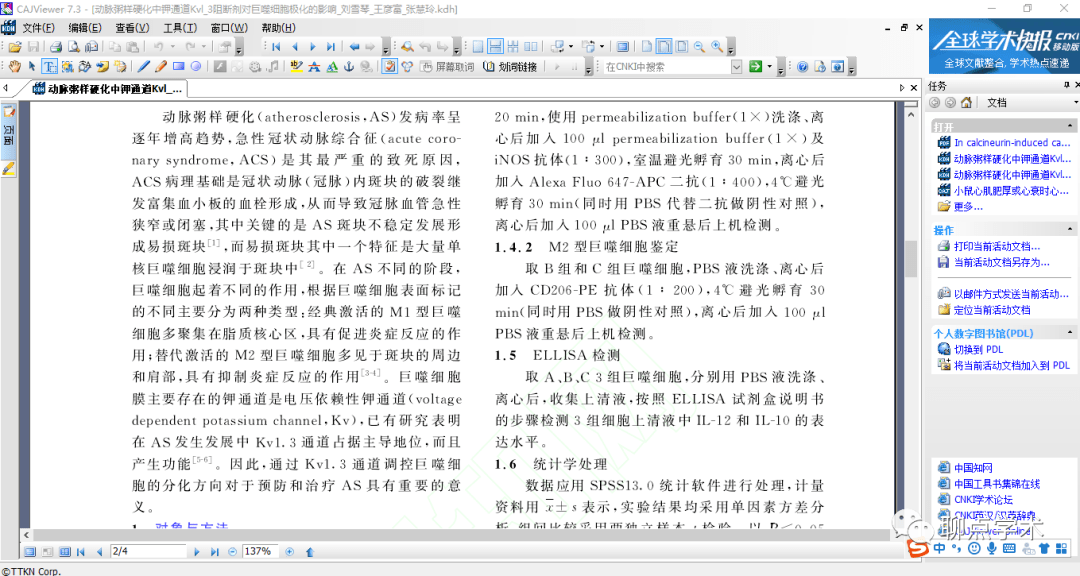Image resolution: width=1080 pixels, height=576 pixels.
Task: Click 更多... link under recent files
Action: tap(968, 207)
